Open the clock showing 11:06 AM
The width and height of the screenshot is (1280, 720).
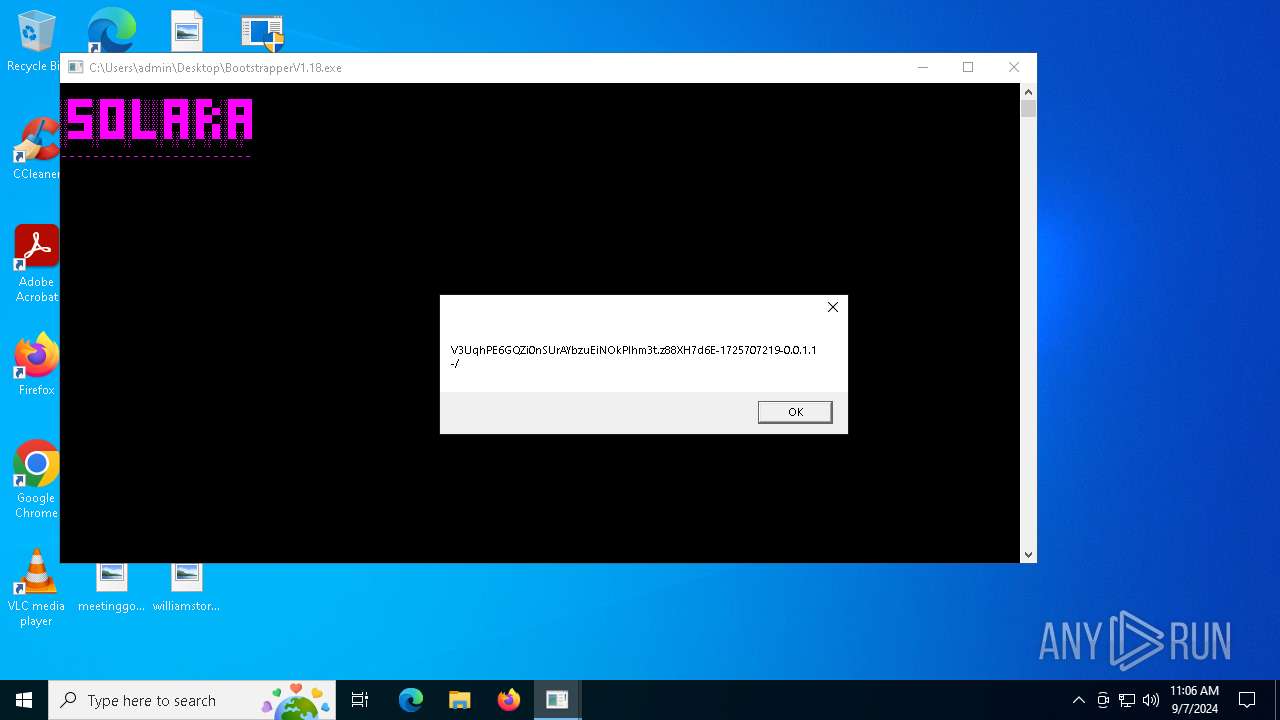(x=1194, y=700)
